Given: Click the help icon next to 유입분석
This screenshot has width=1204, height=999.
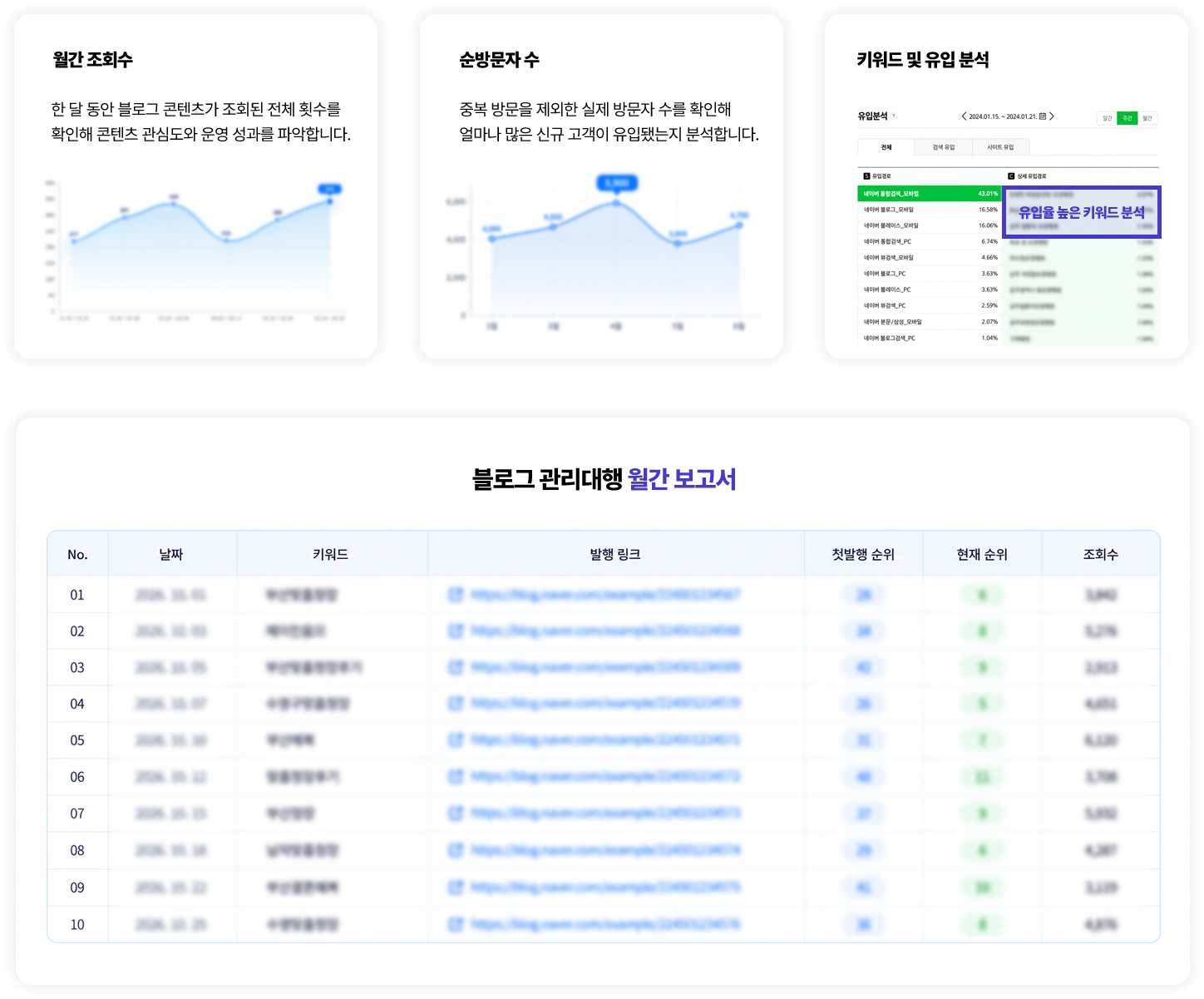Looking at the screenshot, I should 894,116.
